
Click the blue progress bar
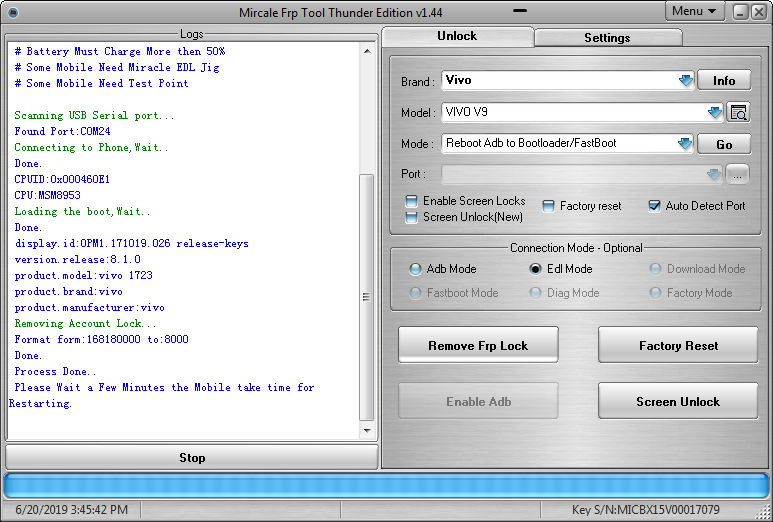[x=386, y=486]
